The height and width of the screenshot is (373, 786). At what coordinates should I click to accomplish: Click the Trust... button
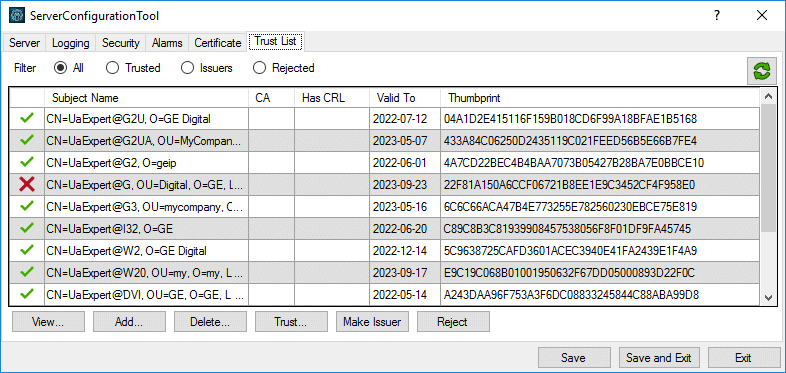pos(291,322)
